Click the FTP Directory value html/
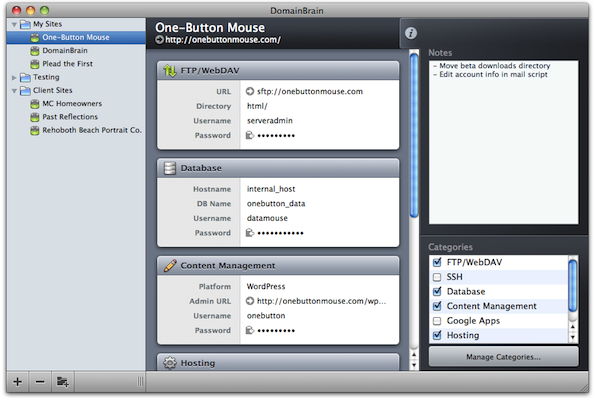 (x=257, y=106)
